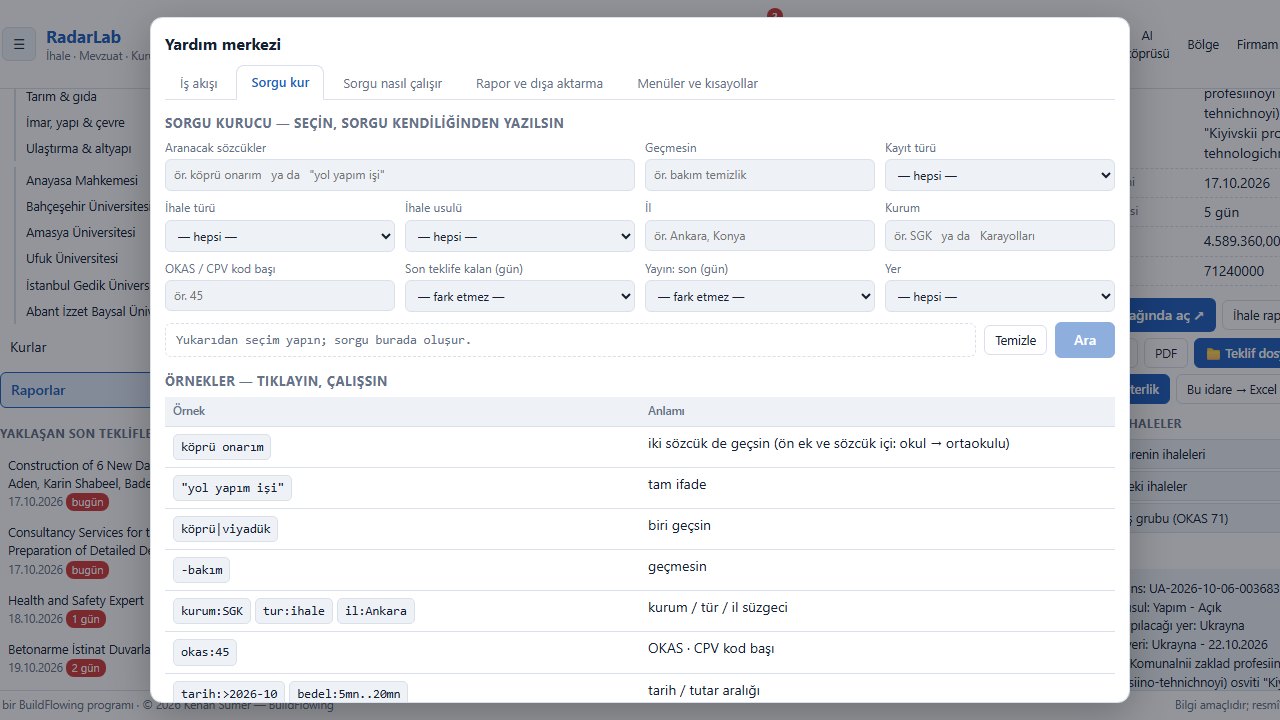
Task: Click the kurum:SGK example chip
Action: [x=212, y=611]
